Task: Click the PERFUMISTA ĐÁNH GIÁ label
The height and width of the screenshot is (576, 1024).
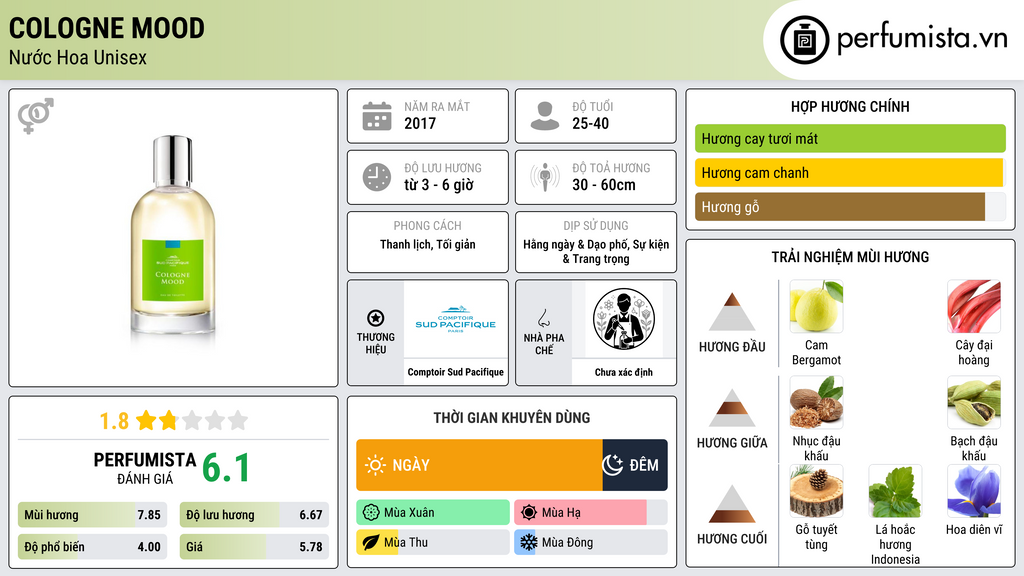Action: pos(145,468)
